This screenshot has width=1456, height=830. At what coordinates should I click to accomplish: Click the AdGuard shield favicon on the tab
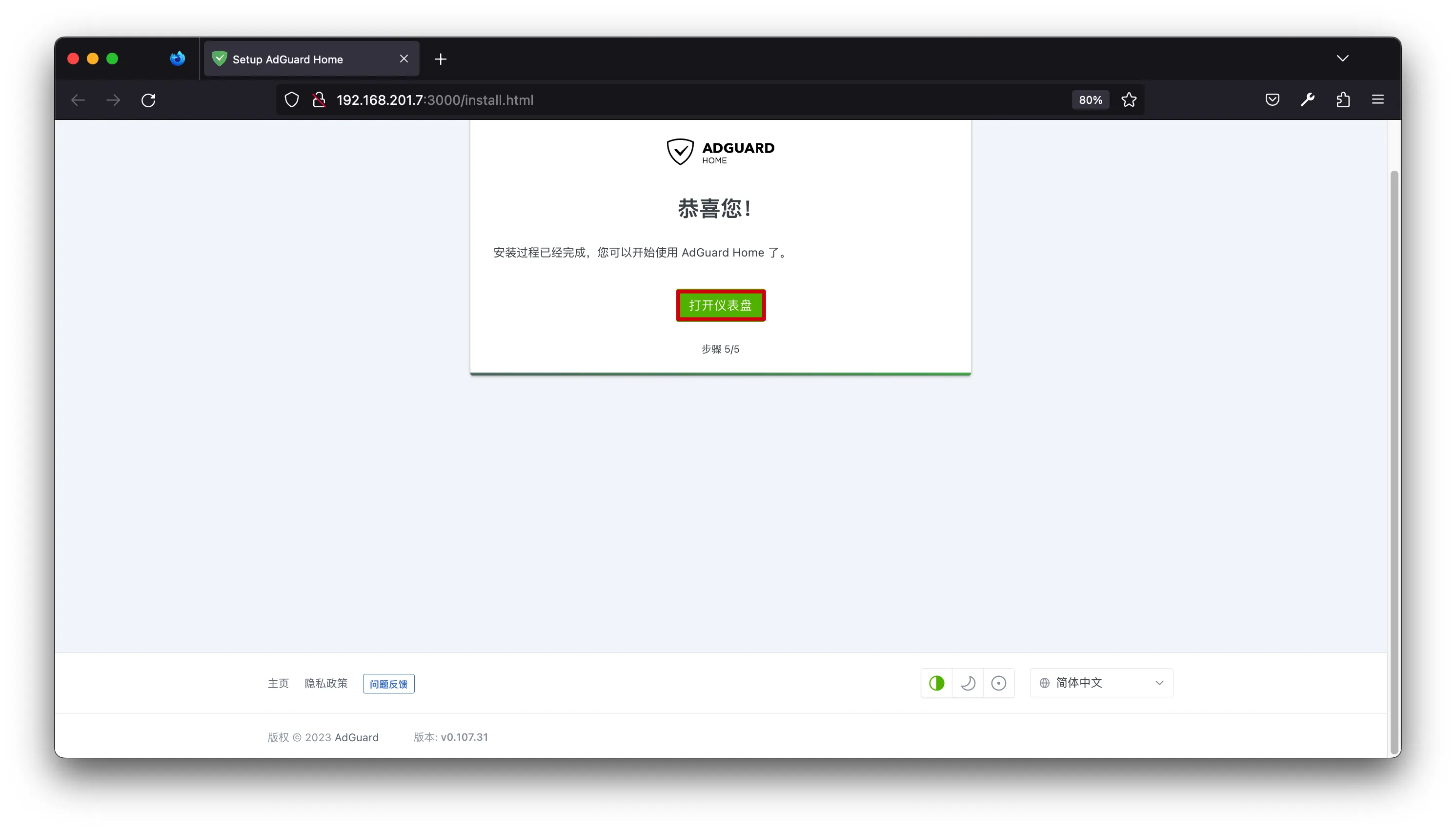pyautogui.click(x=220, y=59)
